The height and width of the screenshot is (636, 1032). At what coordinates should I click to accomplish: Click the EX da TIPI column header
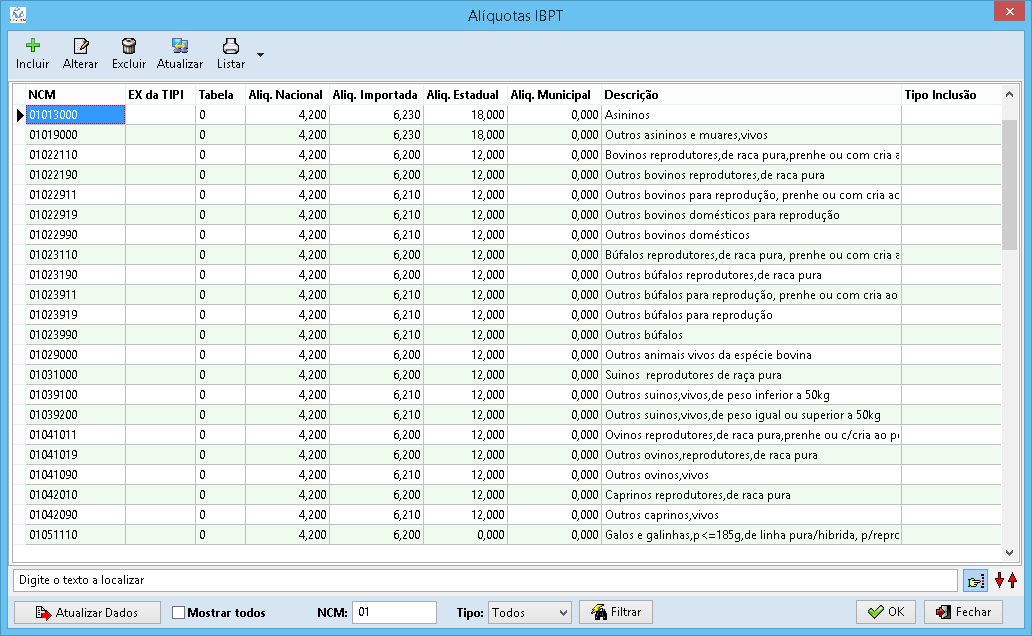(x=160, y=95)
